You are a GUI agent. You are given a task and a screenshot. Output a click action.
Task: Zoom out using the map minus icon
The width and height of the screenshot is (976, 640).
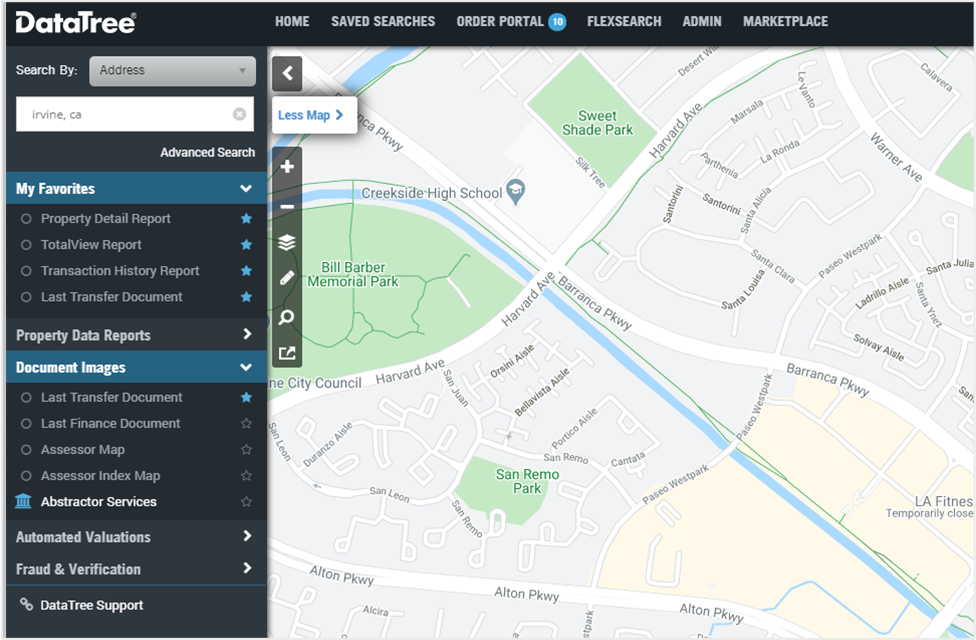click(287, 206)
